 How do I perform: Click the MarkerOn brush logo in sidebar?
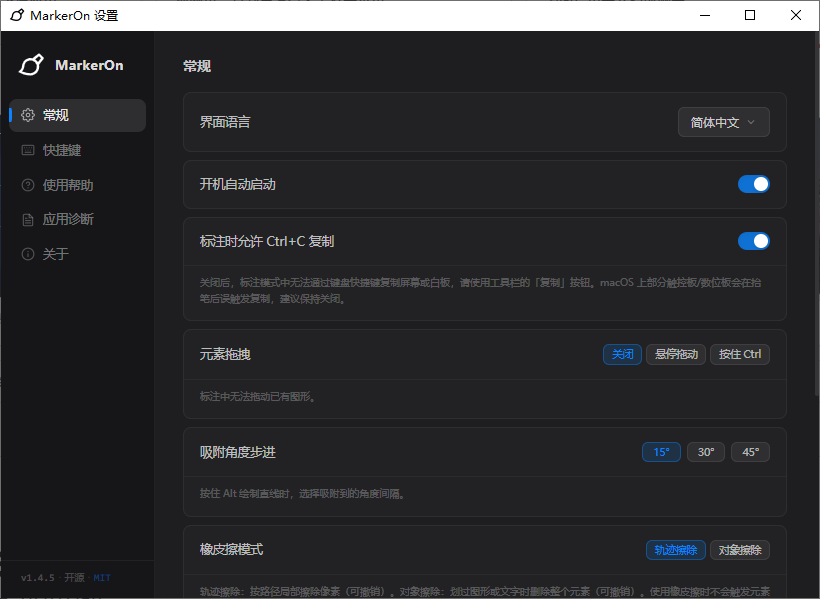pos(31,65)
